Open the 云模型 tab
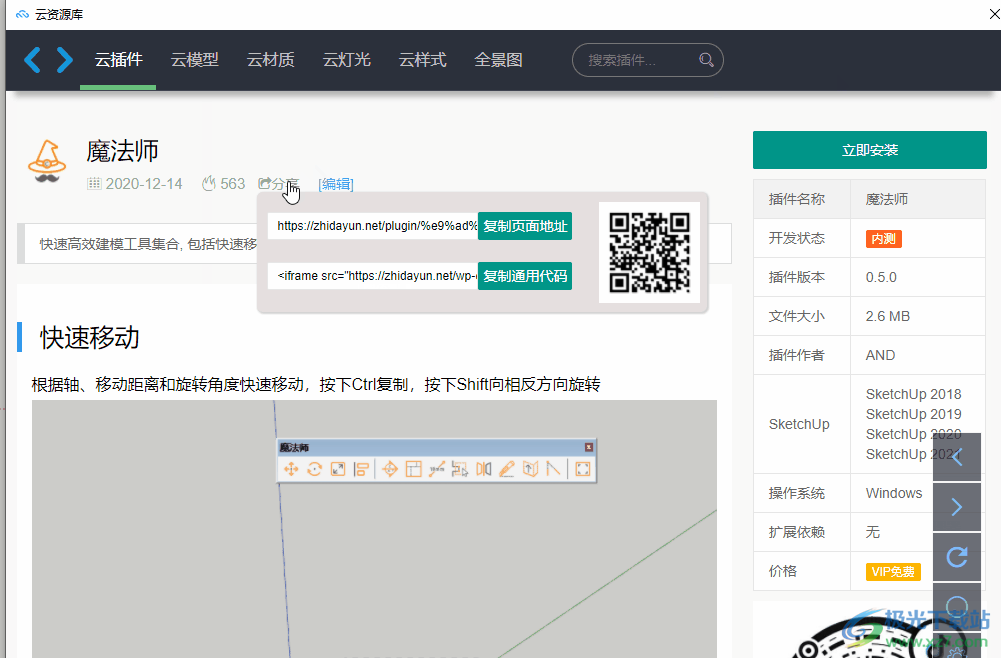 (194, 60)
